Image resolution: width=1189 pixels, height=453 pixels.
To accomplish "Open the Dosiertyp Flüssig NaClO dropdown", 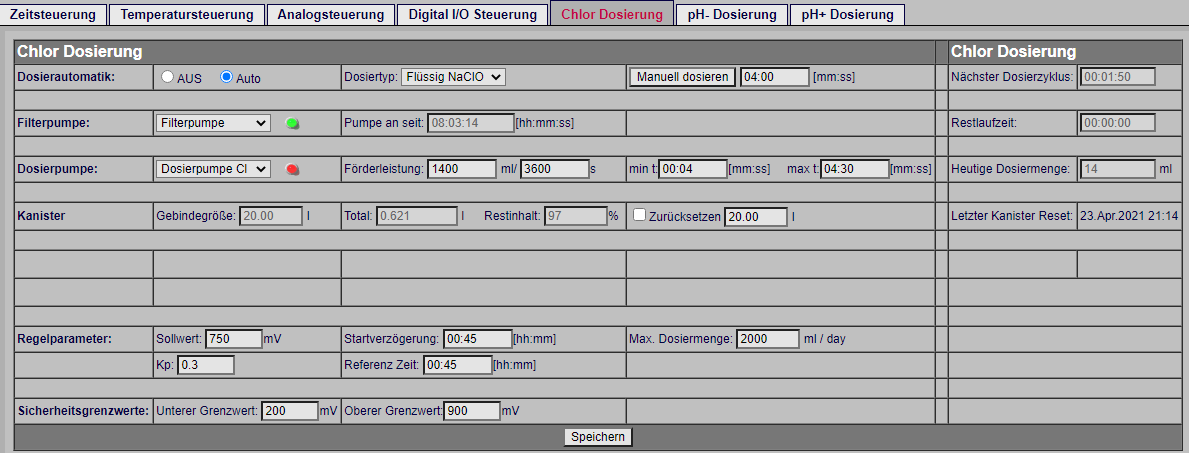I will click(x=453, y=77).
